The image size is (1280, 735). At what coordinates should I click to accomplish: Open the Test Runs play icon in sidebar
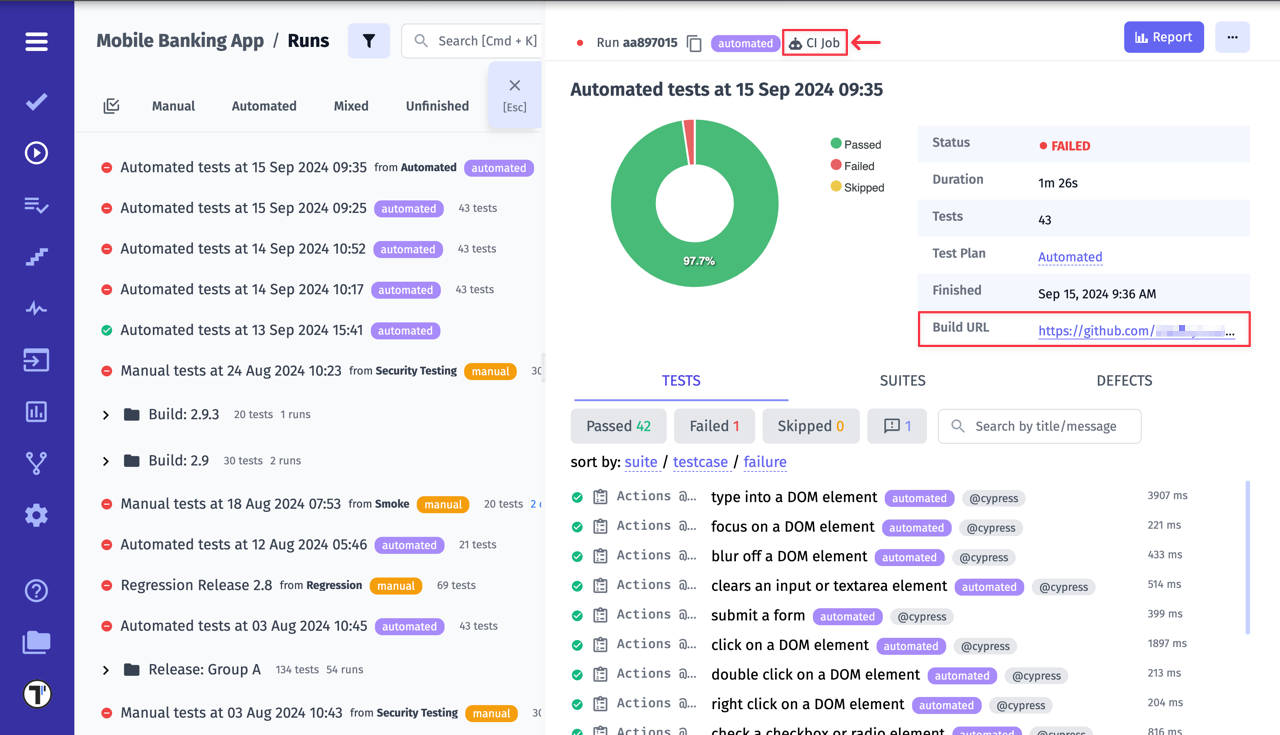tap(36, 153)
